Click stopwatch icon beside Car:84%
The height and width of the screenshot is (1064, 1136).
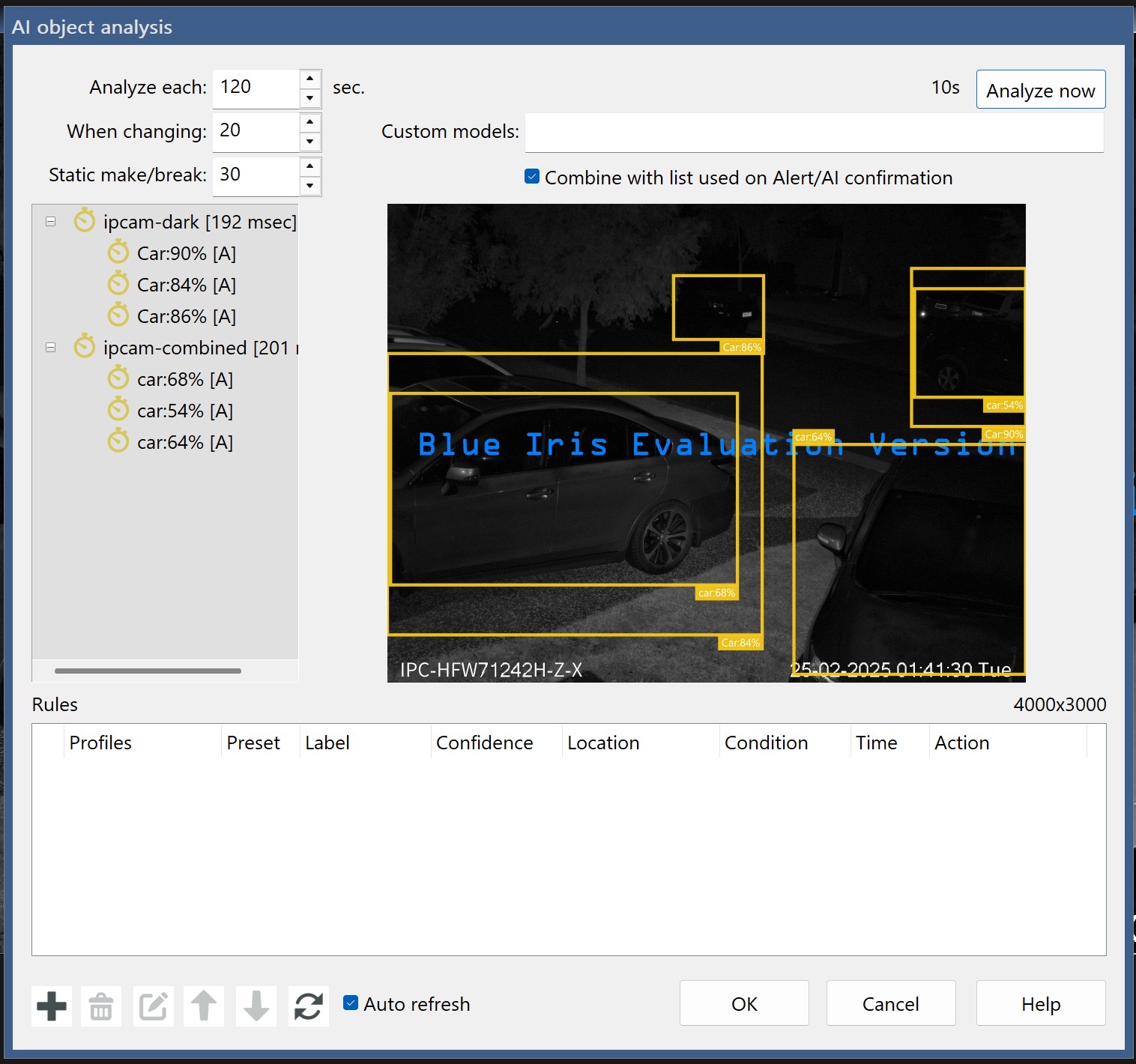(x=118, y=284)
